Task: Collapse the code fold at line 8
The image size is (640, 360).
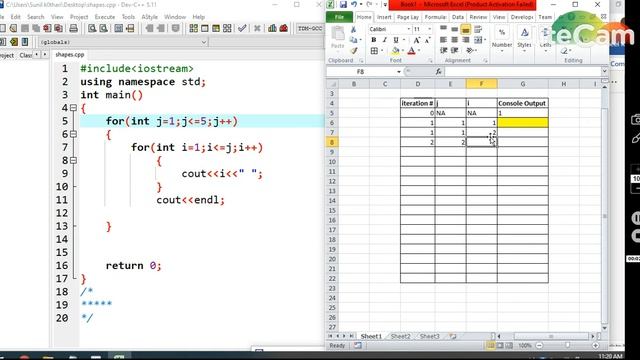Action: 73,160
